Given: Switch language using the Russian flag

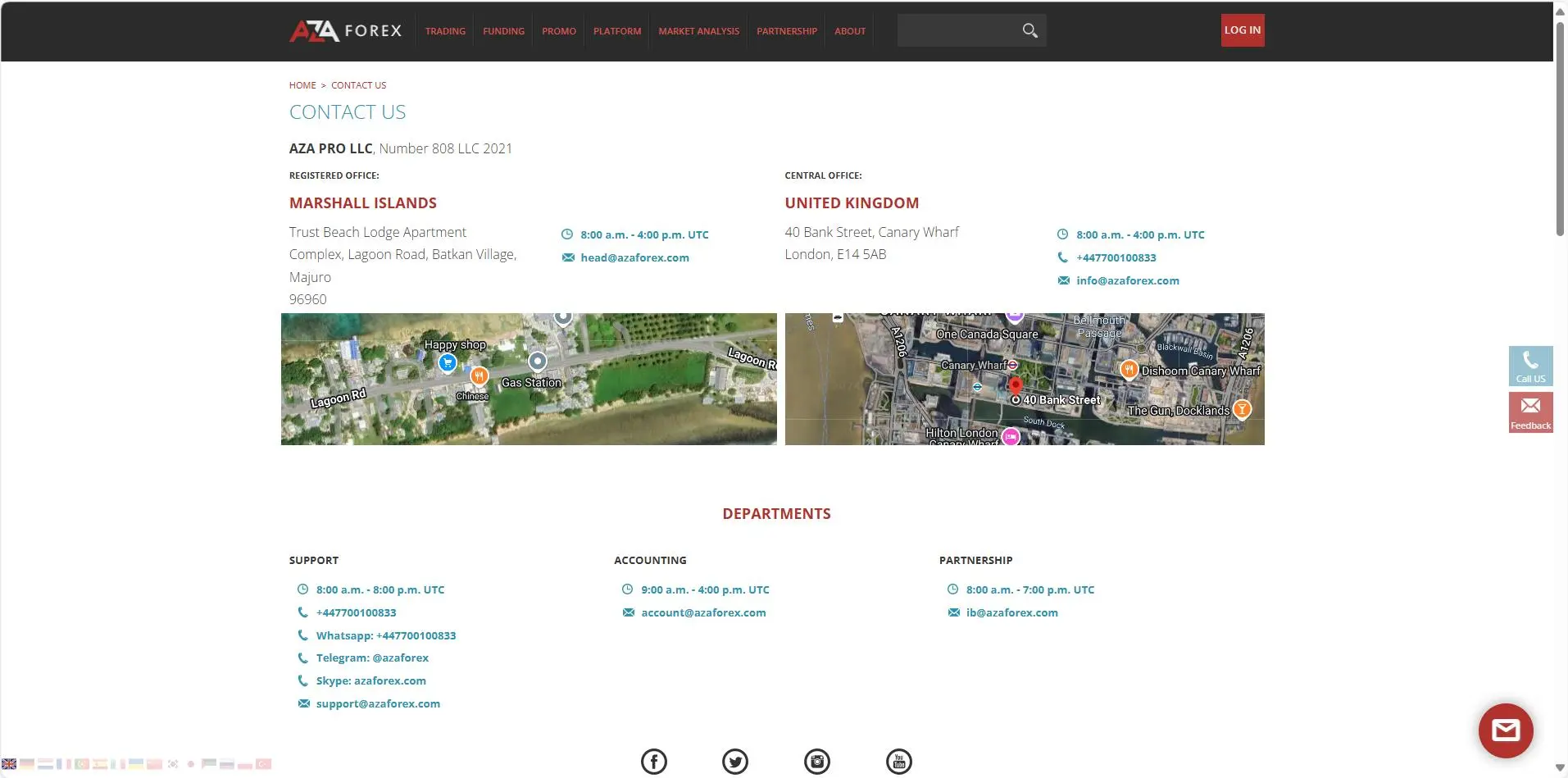Looking at the screenshot, I should tap(227, 764).
